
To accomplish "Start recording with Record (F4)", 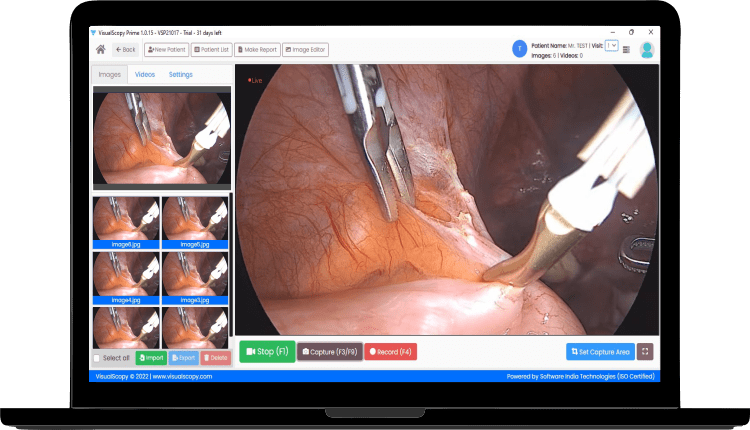I will click(391, 352).
